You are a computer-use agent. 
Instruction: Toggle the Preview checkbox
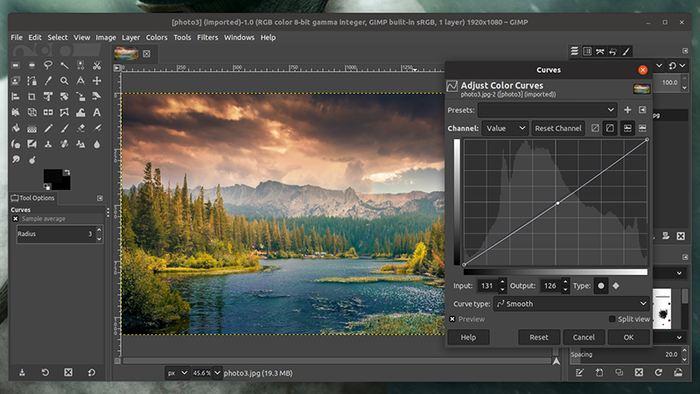click(452, 319)
